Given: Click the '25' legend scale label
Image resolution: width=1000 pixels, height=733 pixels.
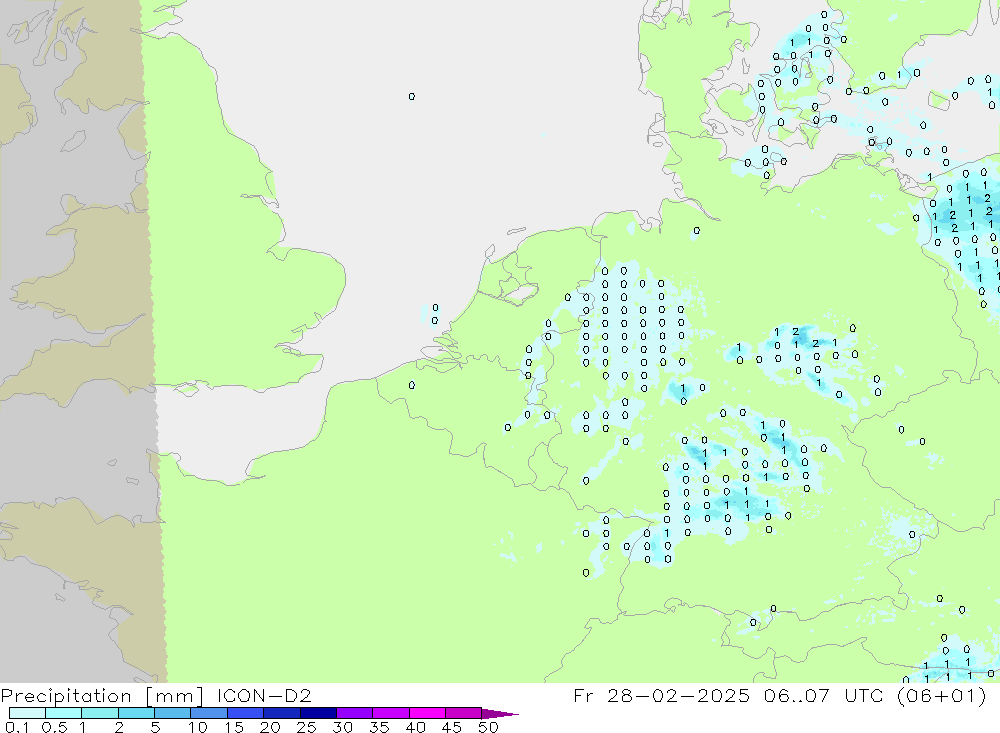Looking at the screenshot, I should [307, 727].
